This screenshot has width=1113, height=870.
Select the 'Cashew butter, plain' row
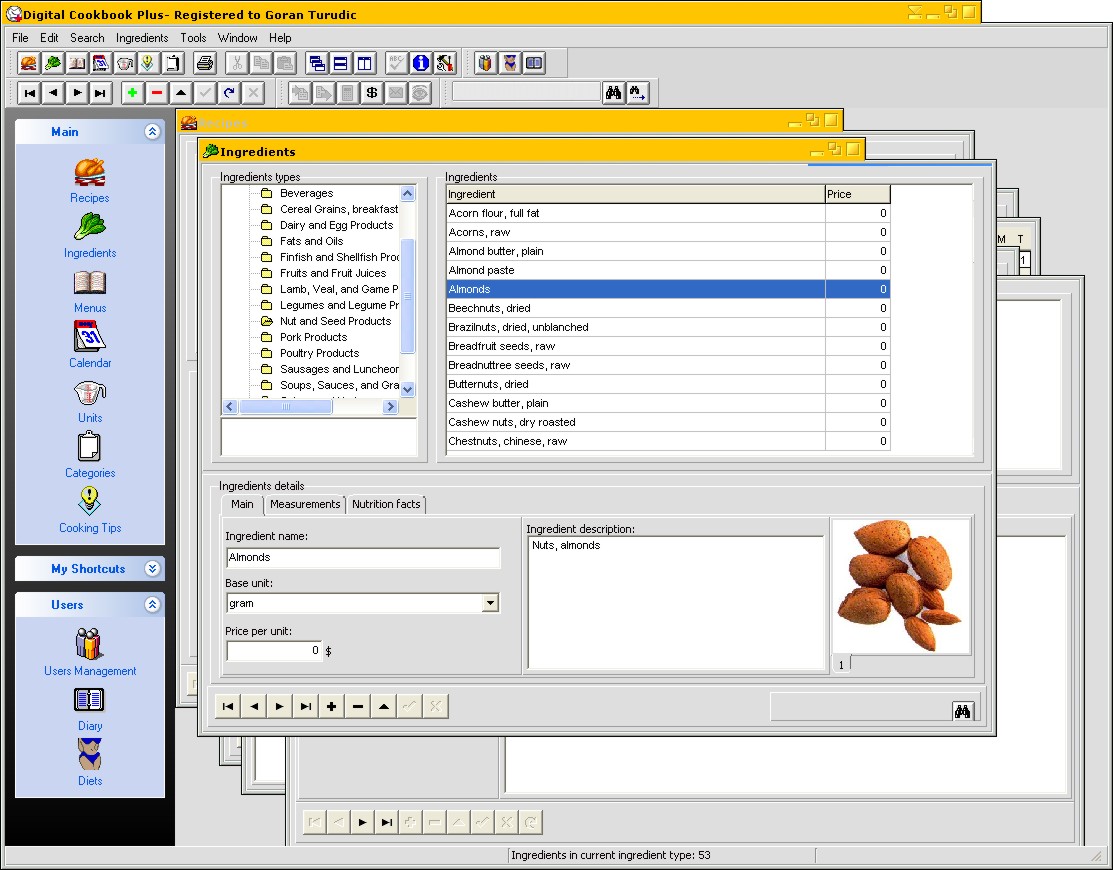(668, 403)
